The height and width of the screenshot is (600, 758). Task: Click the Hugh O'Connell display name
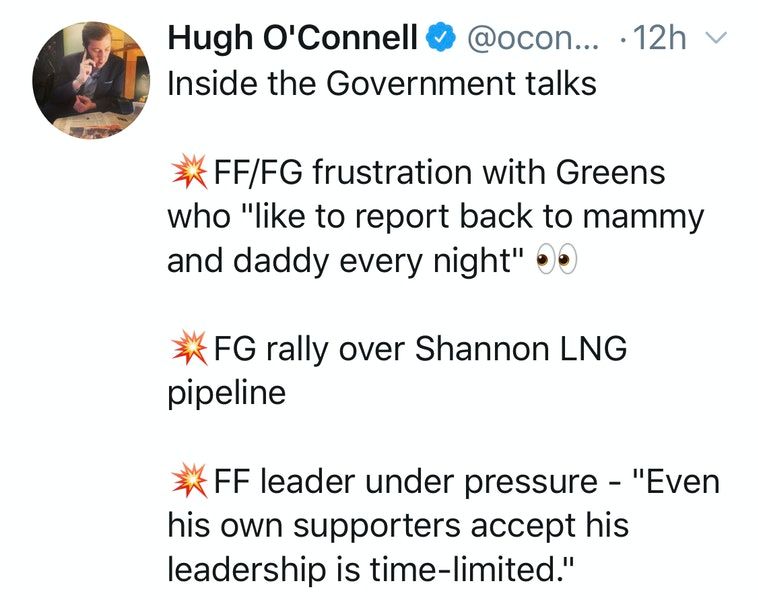click(292, 37)
